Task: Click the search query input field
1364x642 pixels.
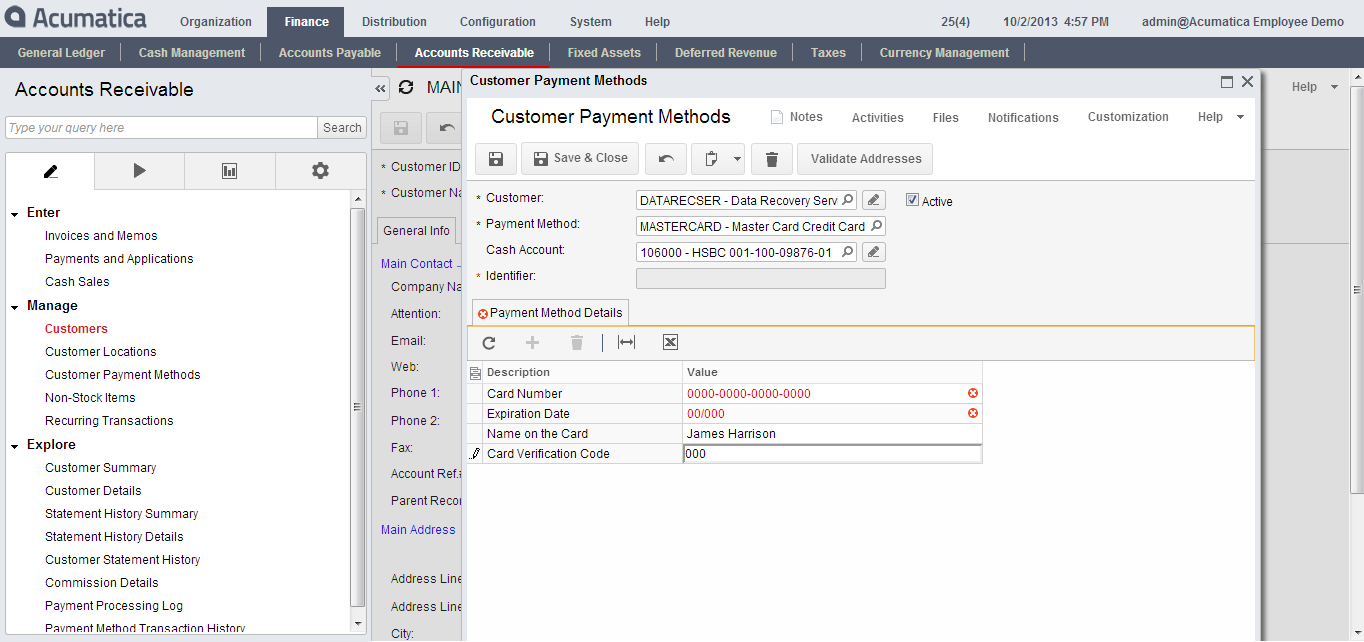Action: point(161,128)
